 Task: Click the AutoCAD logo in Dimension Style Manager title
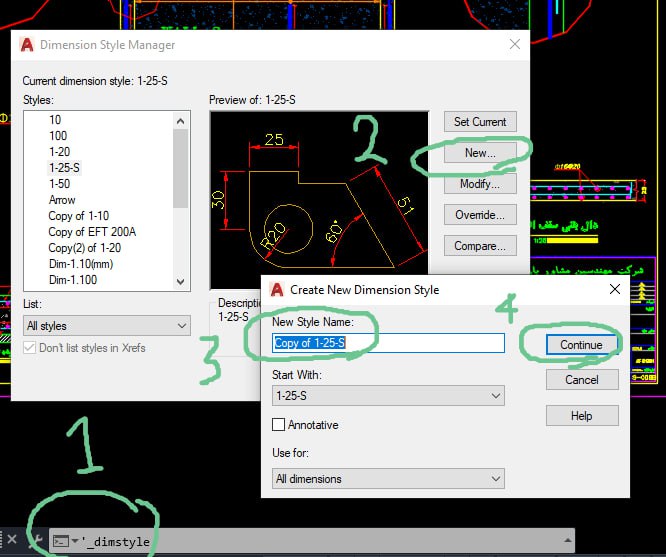coord(27,45)
